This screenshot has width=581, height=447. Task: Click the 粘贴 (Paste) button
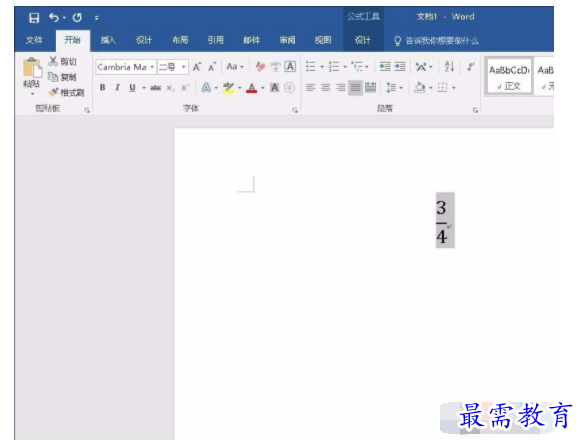click(31, 77)
